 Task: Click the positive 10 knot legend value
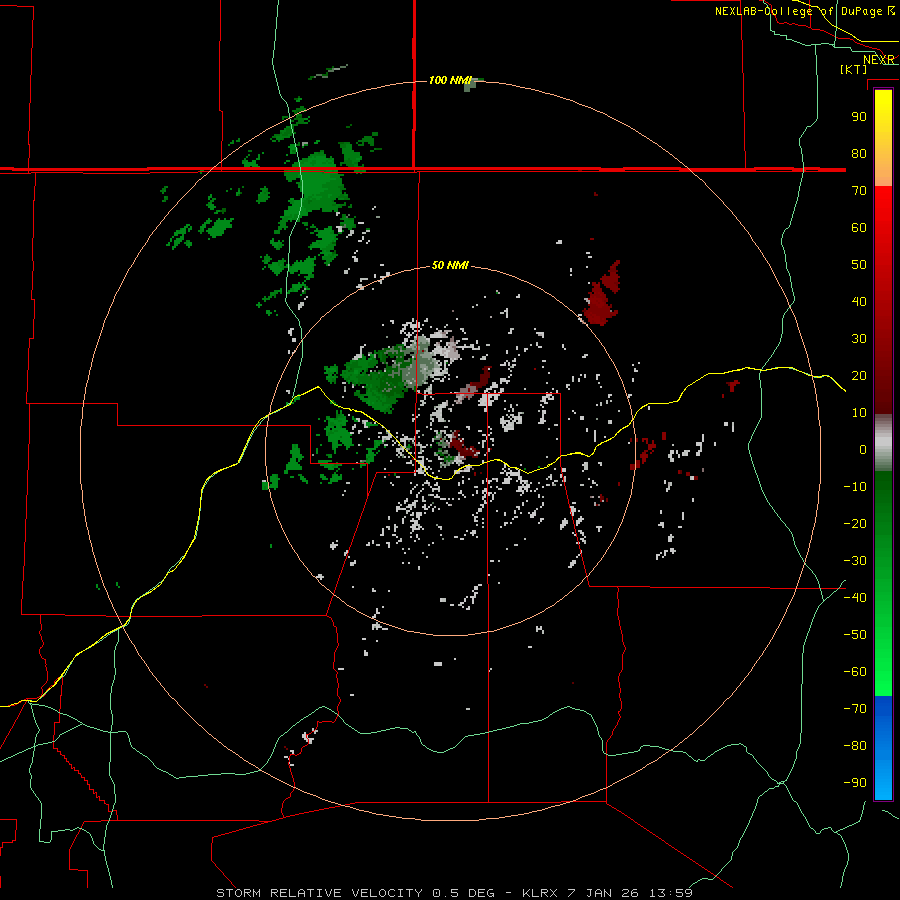click(x=859, y=413)
